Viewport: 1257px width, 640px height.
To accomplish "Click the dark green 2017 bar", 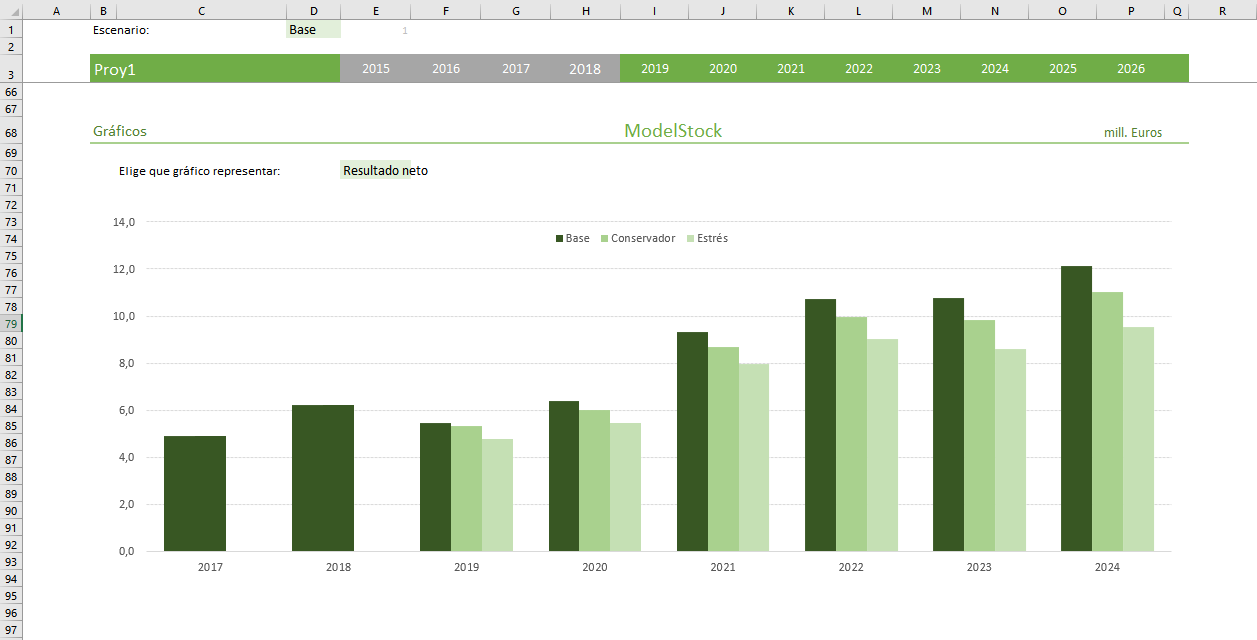I will click(195, 493).
